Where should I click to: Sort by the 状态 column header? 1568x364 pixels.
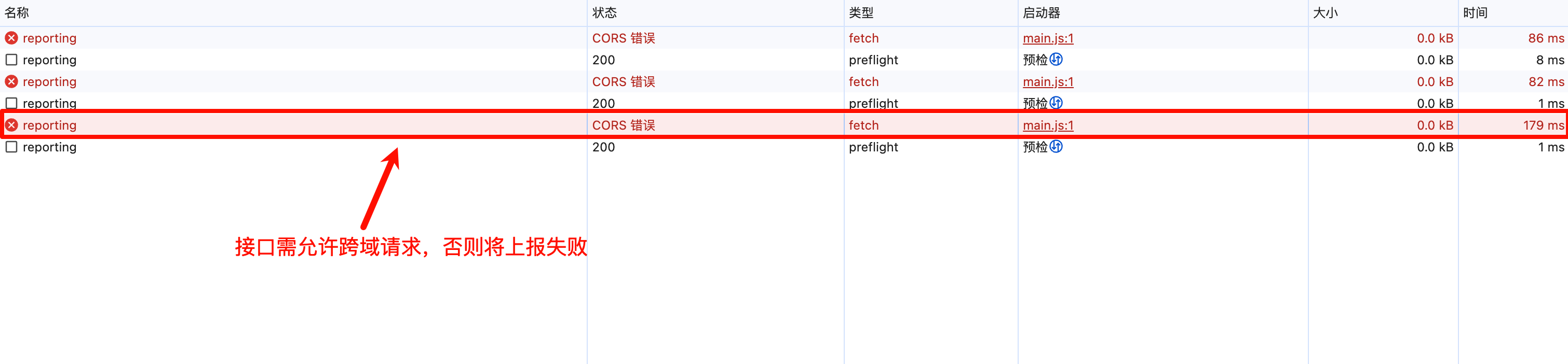point(604,13)
